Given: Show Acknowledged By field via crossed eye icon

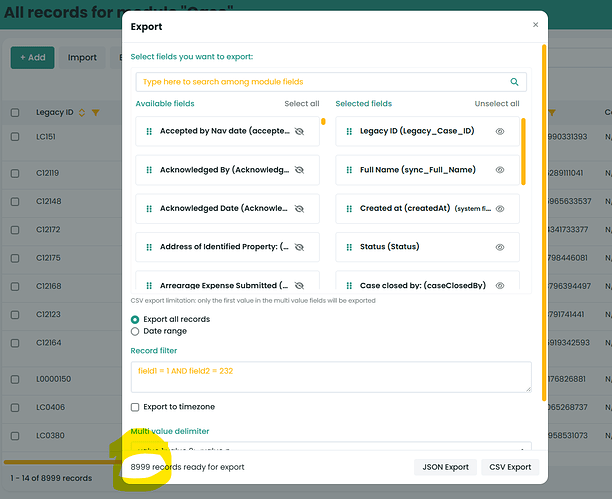Looking at the screenshot, I should coord(299,170).
